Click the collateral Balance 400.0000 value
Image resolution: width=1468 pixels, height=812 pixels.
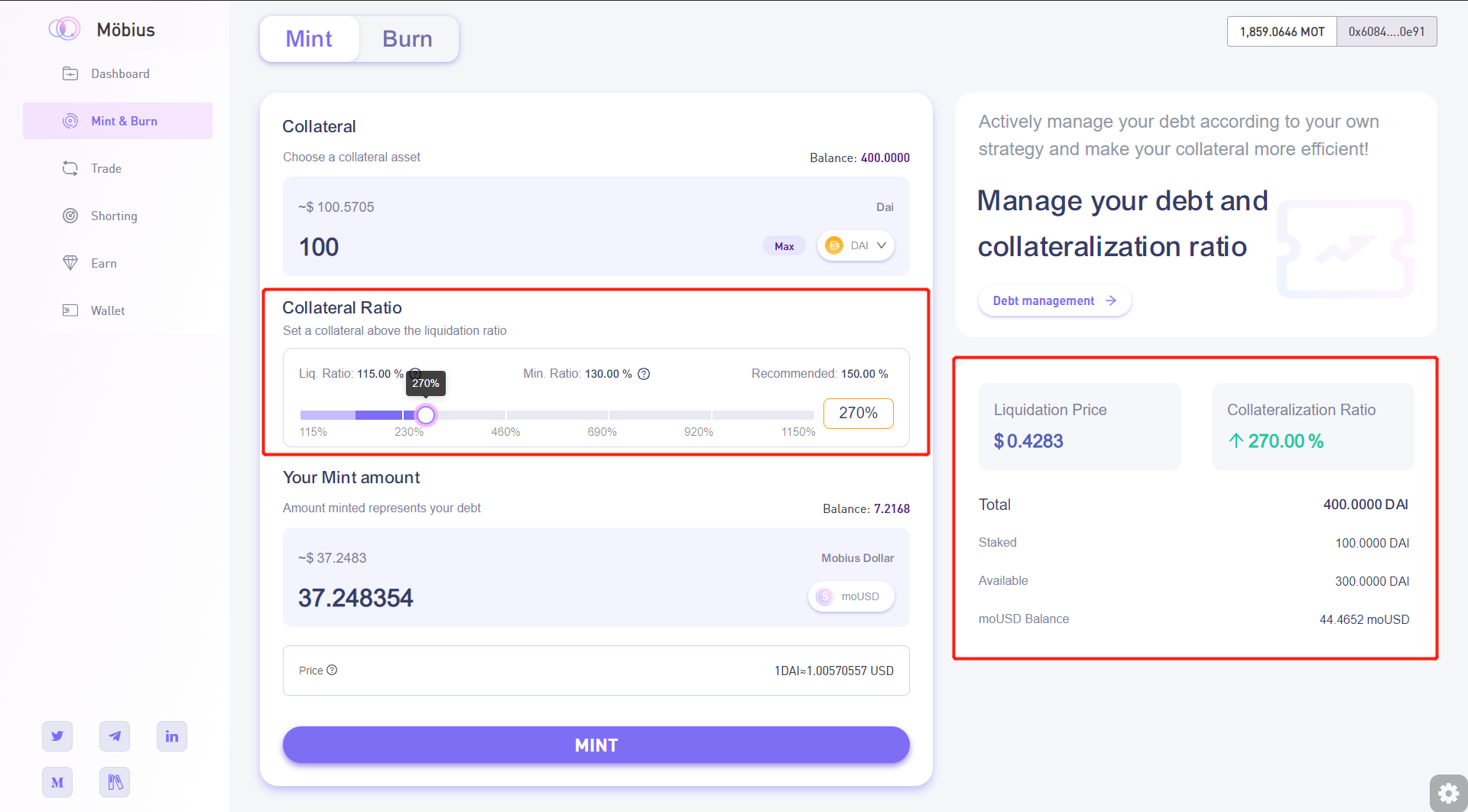tap(885, 158)
